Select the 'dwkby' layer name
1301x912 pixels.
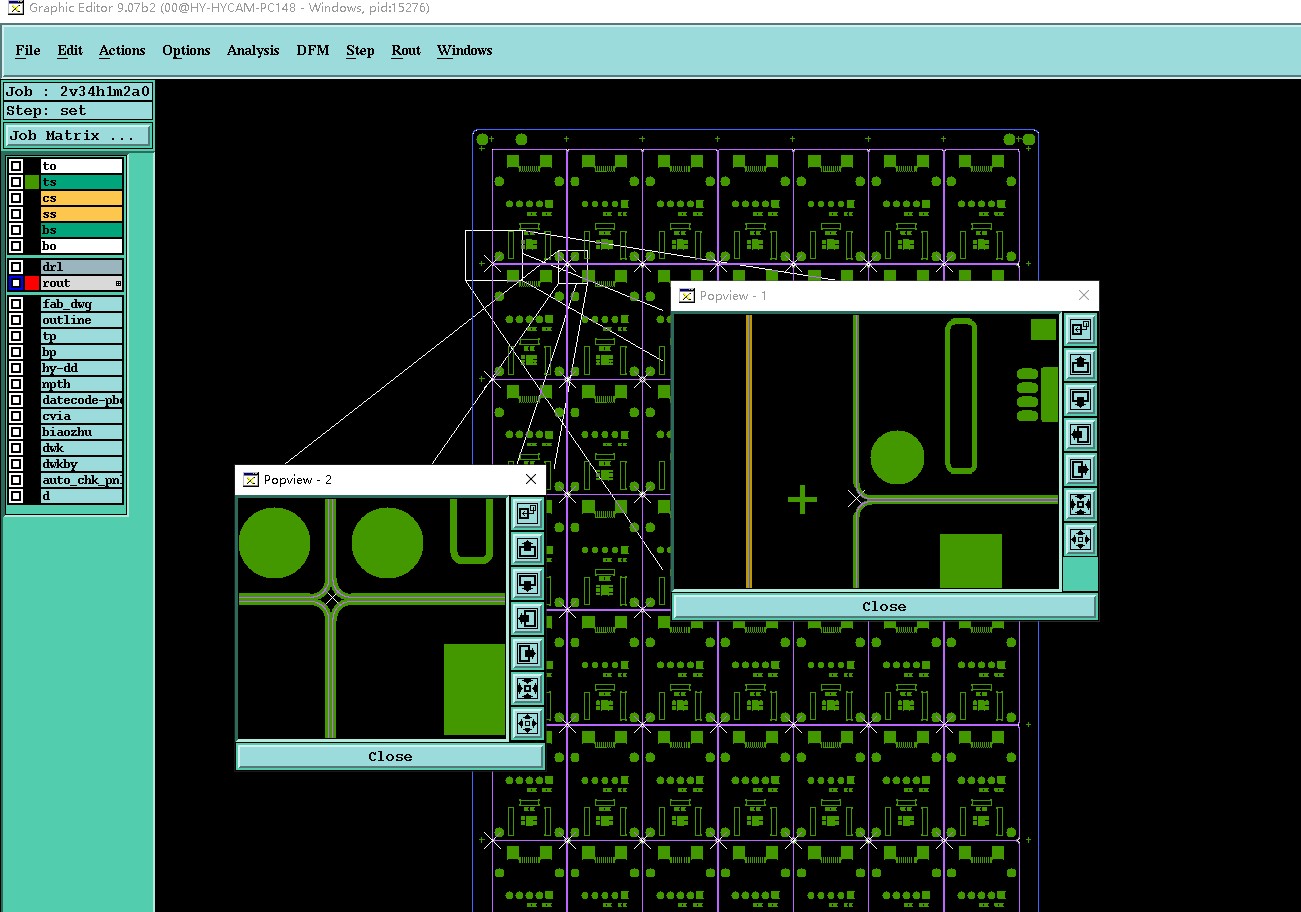[82, 464]
